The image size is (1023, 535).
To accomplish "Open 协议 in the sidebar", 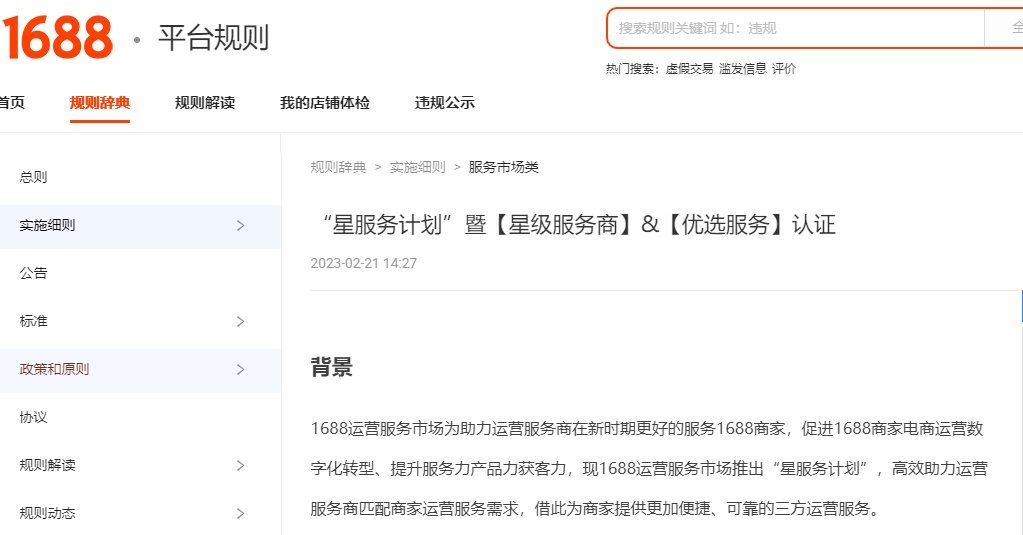I will pyautogui.click(x=33, y=417).
